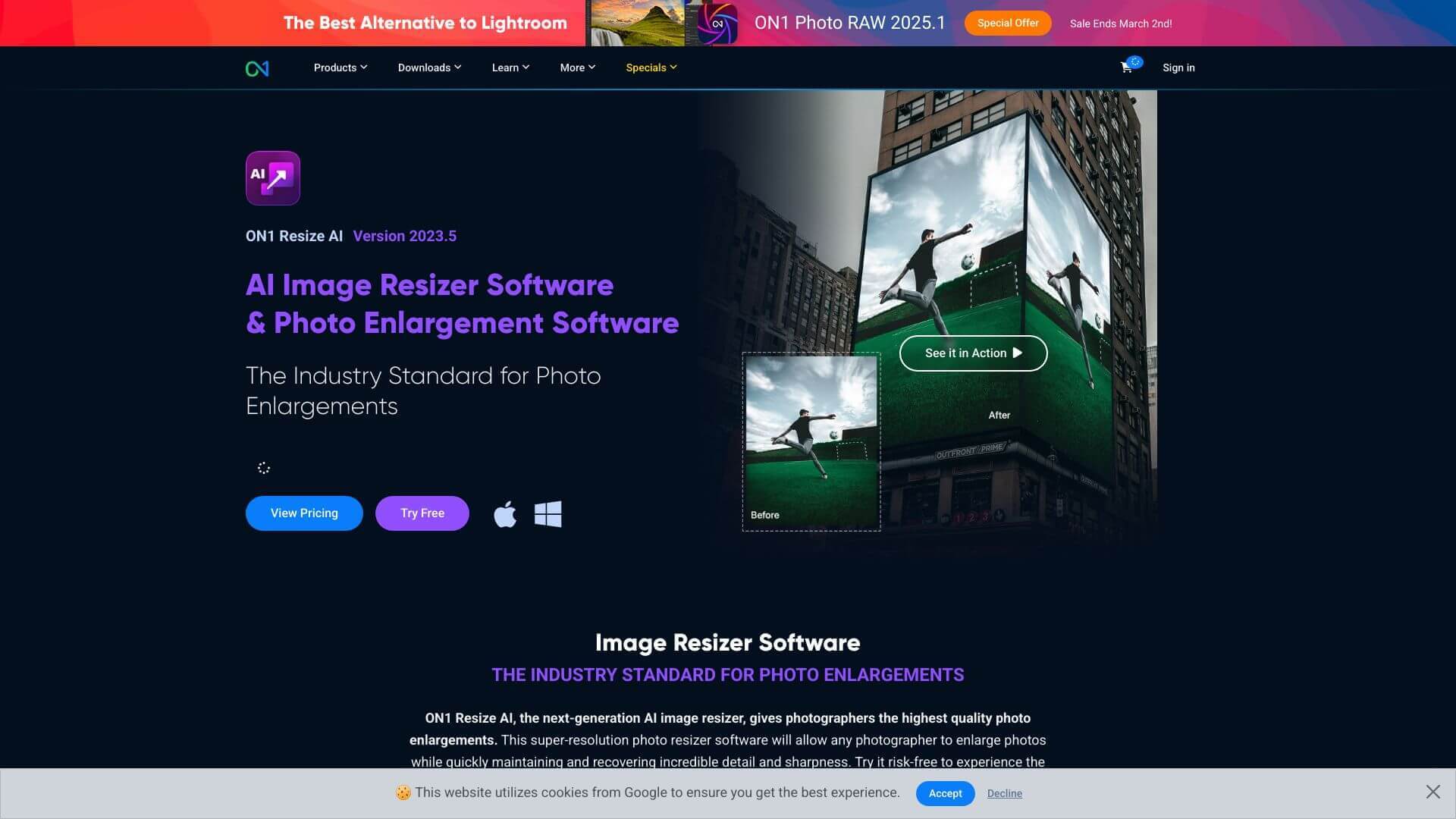Expand the Learn dropdown
1456x819 pixels.
pyautogui.click(x=510, y=67)
